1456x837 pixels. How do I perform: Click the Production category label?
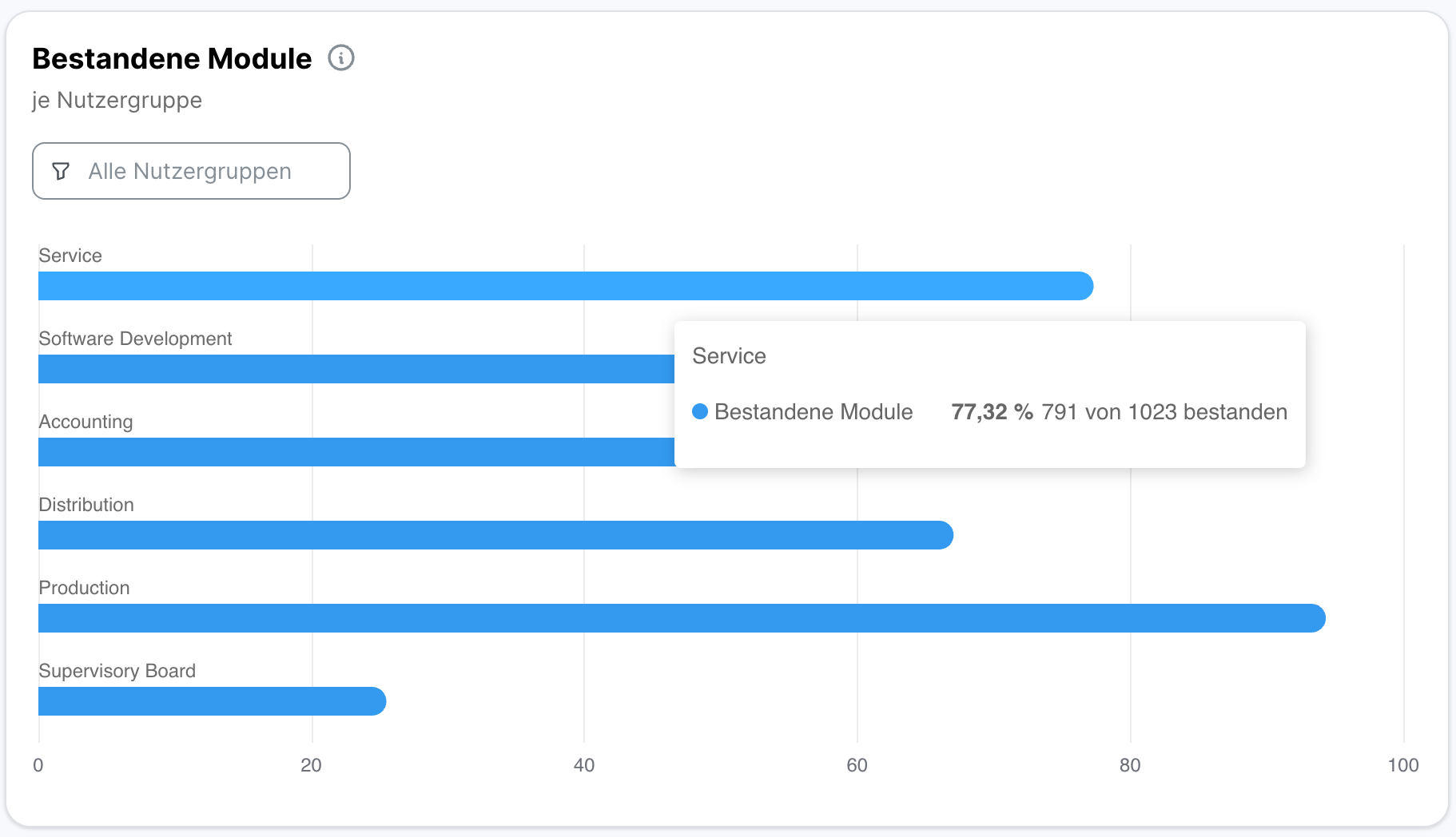(84, 588)
